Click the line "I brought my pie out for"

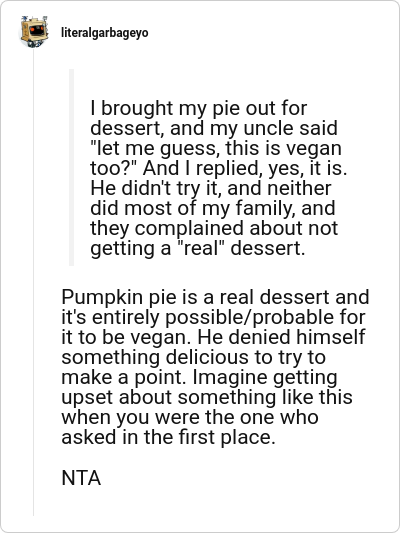(x=198, y=109)
